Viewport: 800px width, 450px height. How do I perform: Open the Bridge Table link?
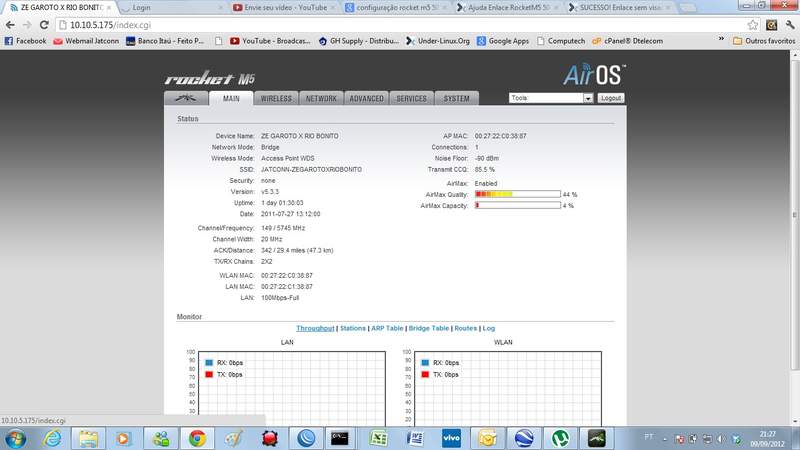coord(429,328)
